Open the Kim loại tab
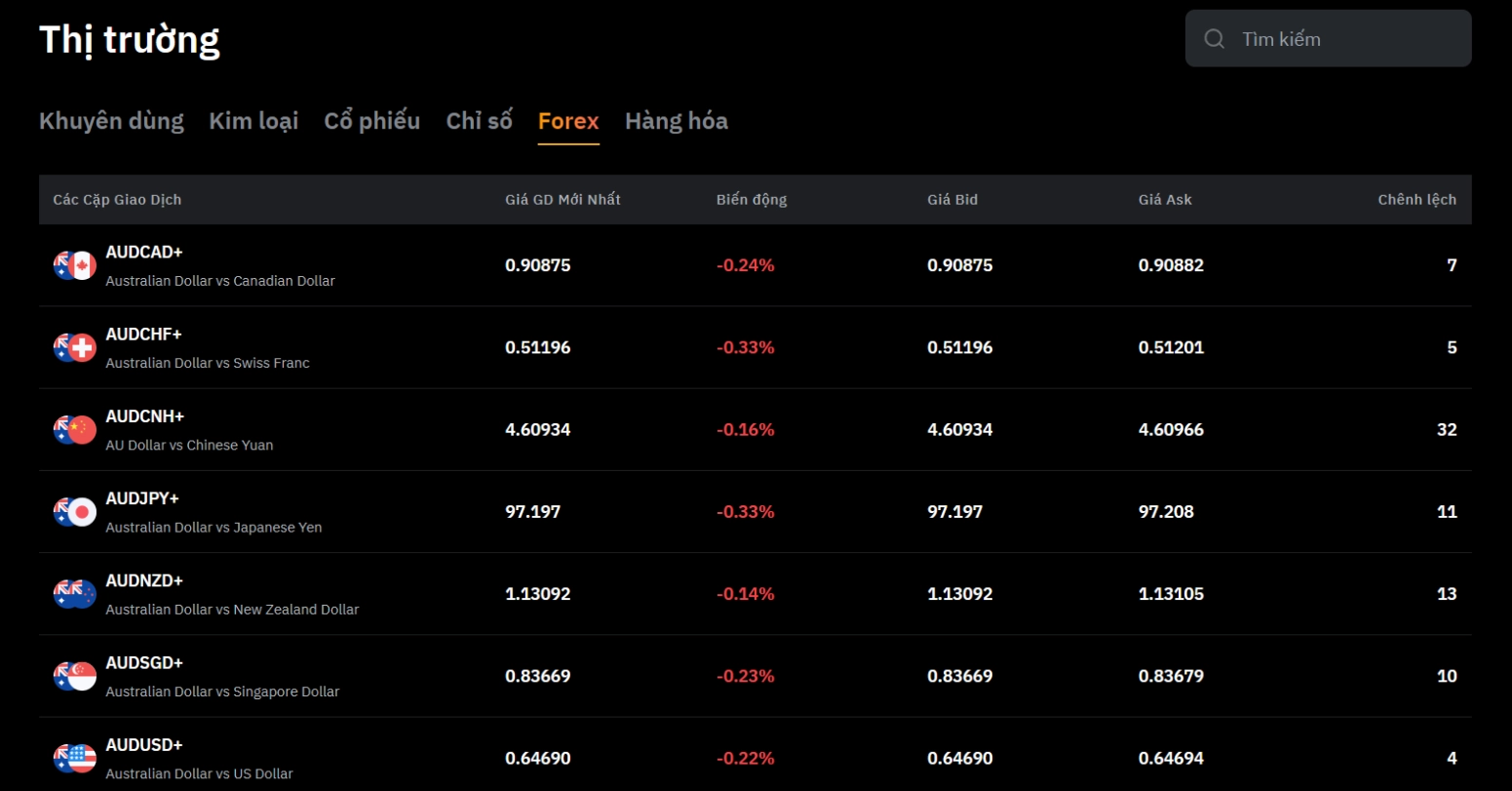The height and width of the screenshot is (791, 1512). click(x=253, y=121)
